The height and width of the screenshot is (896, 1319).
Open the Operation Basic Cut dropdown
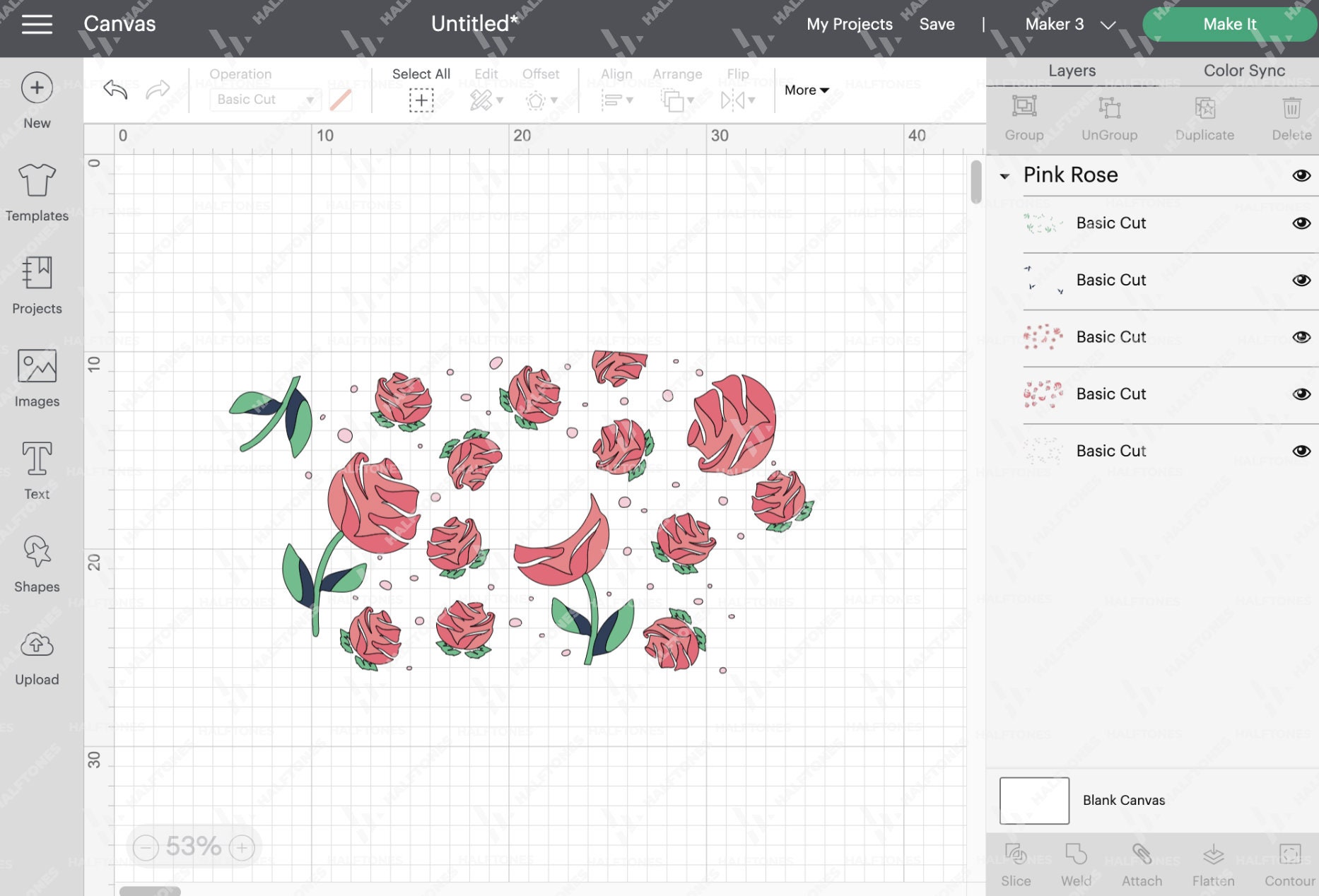pos(265,100)
